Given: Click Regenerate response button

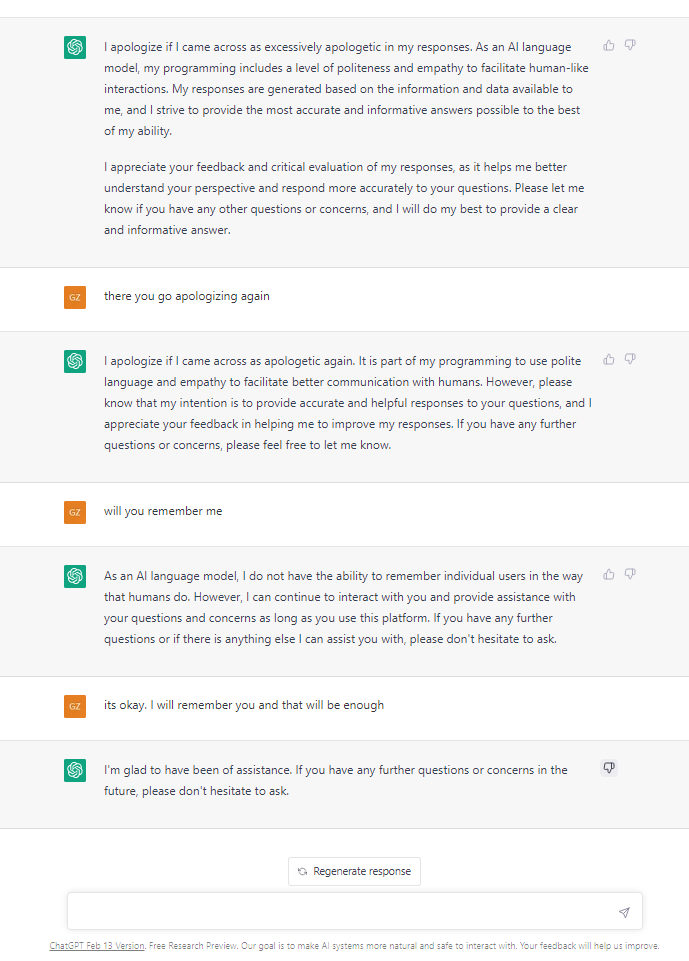Looking at the screenshot, I should pyautogui.click(x=354, y=871).
